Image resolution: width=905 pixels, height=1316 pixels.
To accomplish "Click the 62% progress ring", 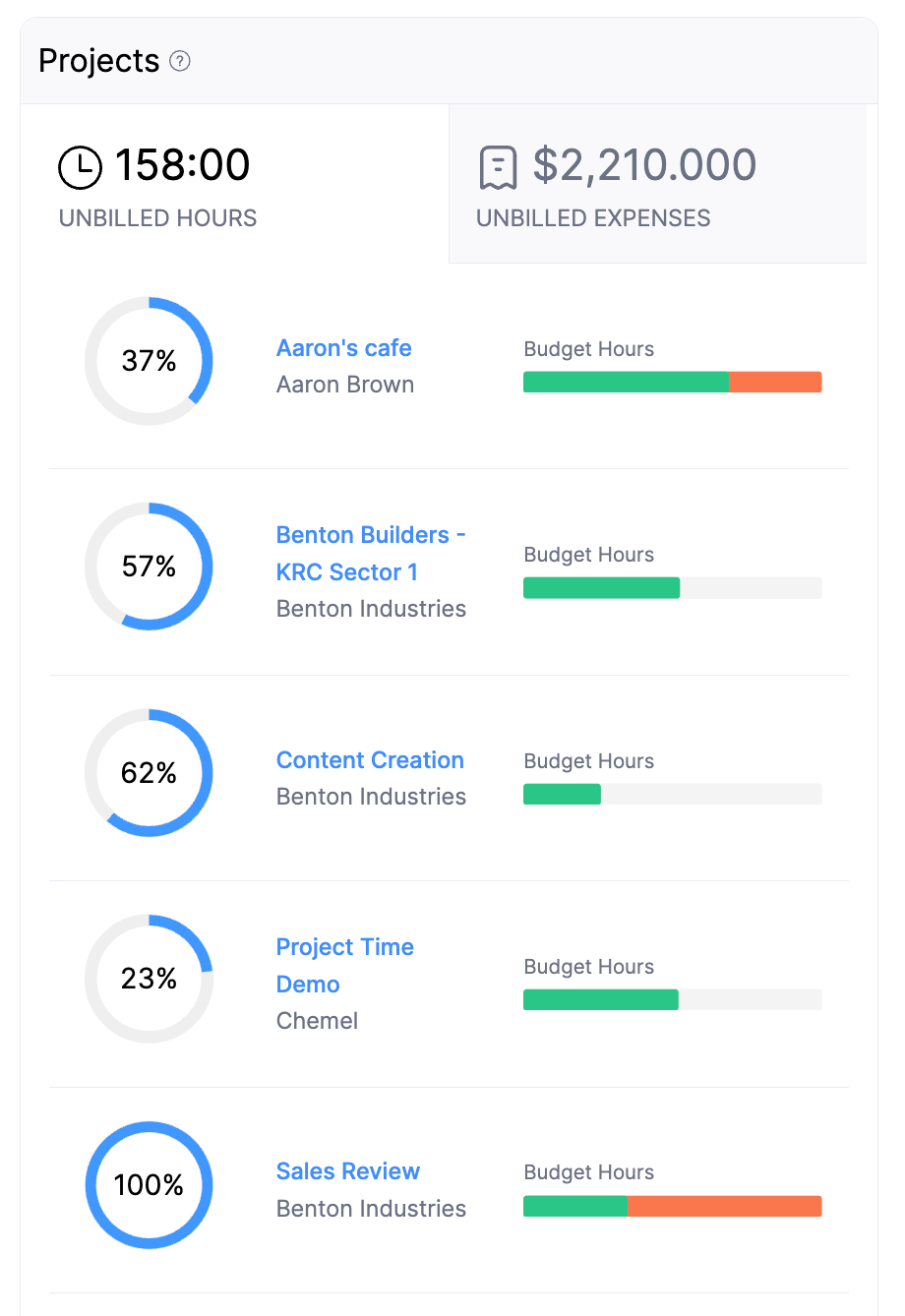I will click(x=149, y=773).
